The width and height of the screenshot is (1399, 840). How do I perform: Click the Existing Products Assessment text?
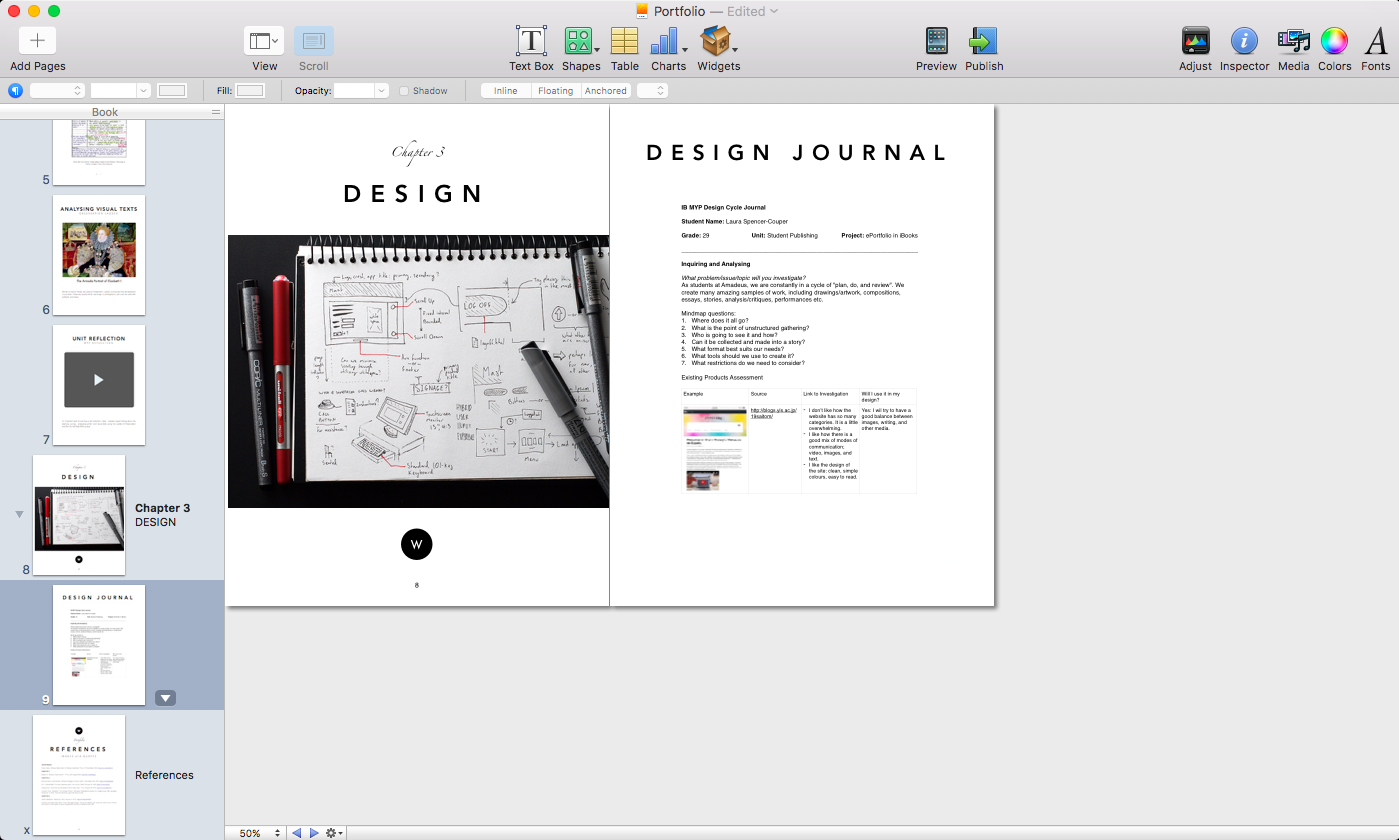721,378
